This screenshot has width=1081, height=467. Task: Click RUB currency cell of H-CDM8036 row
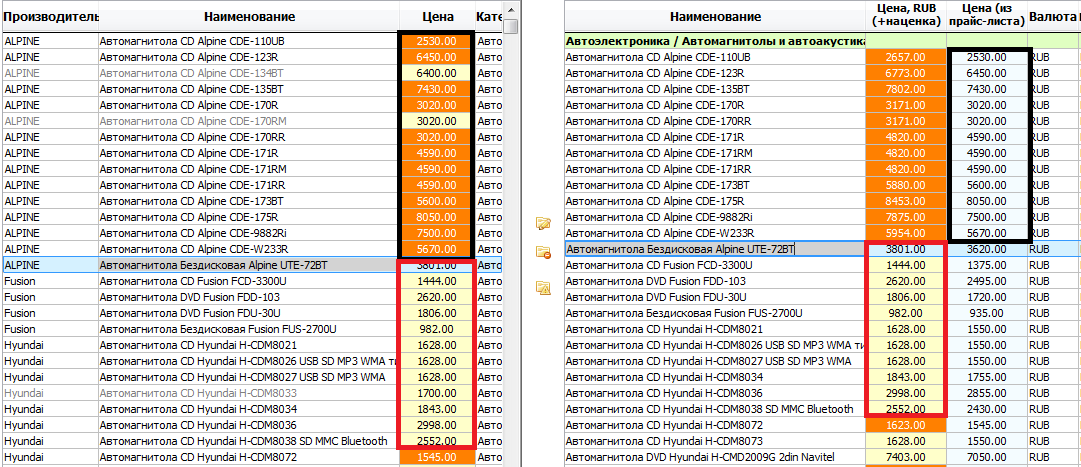1053,393
